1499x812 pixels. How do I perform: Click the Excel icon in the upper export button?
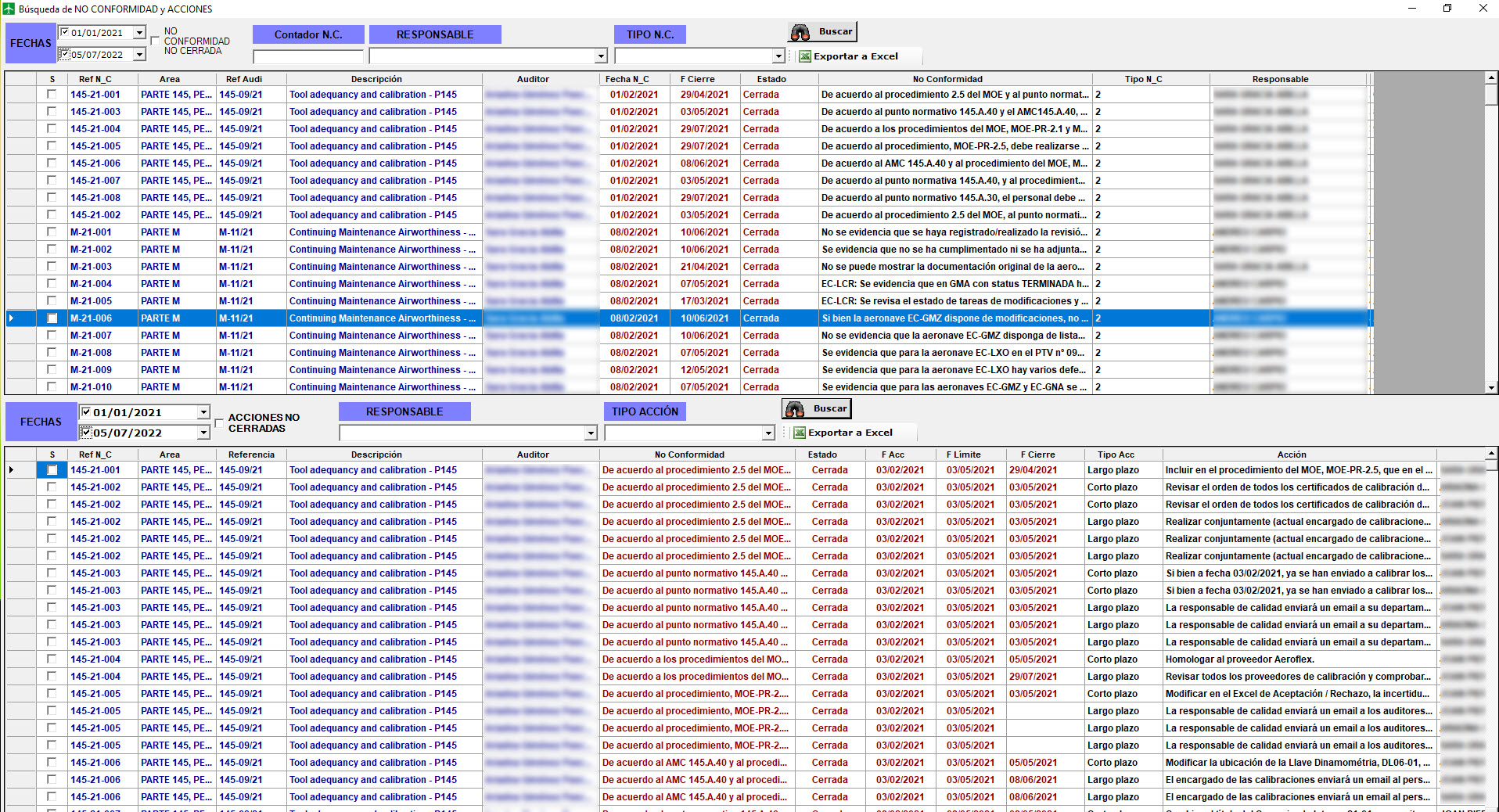coord(805,56)
